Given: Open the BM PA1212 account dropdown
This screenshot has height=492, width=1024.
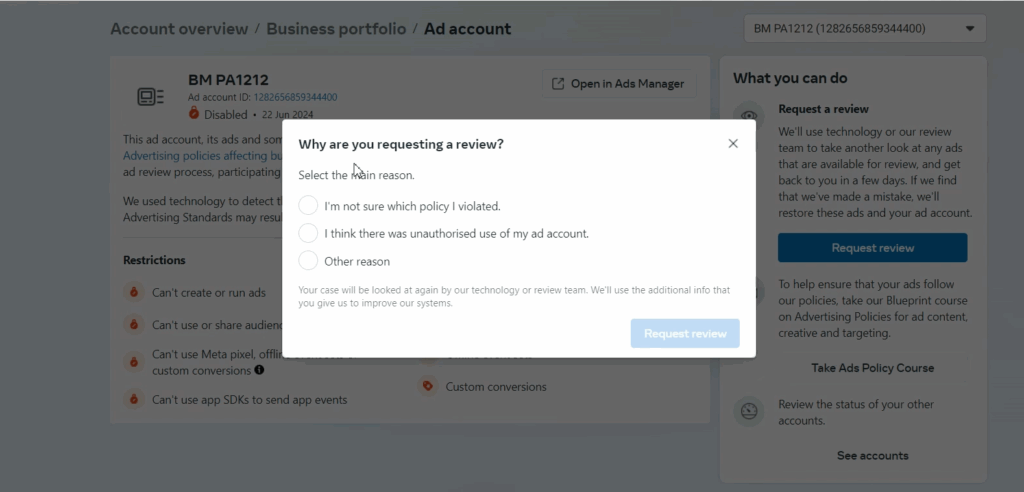Looking at the screenshot, I should (x=864, y=29).
